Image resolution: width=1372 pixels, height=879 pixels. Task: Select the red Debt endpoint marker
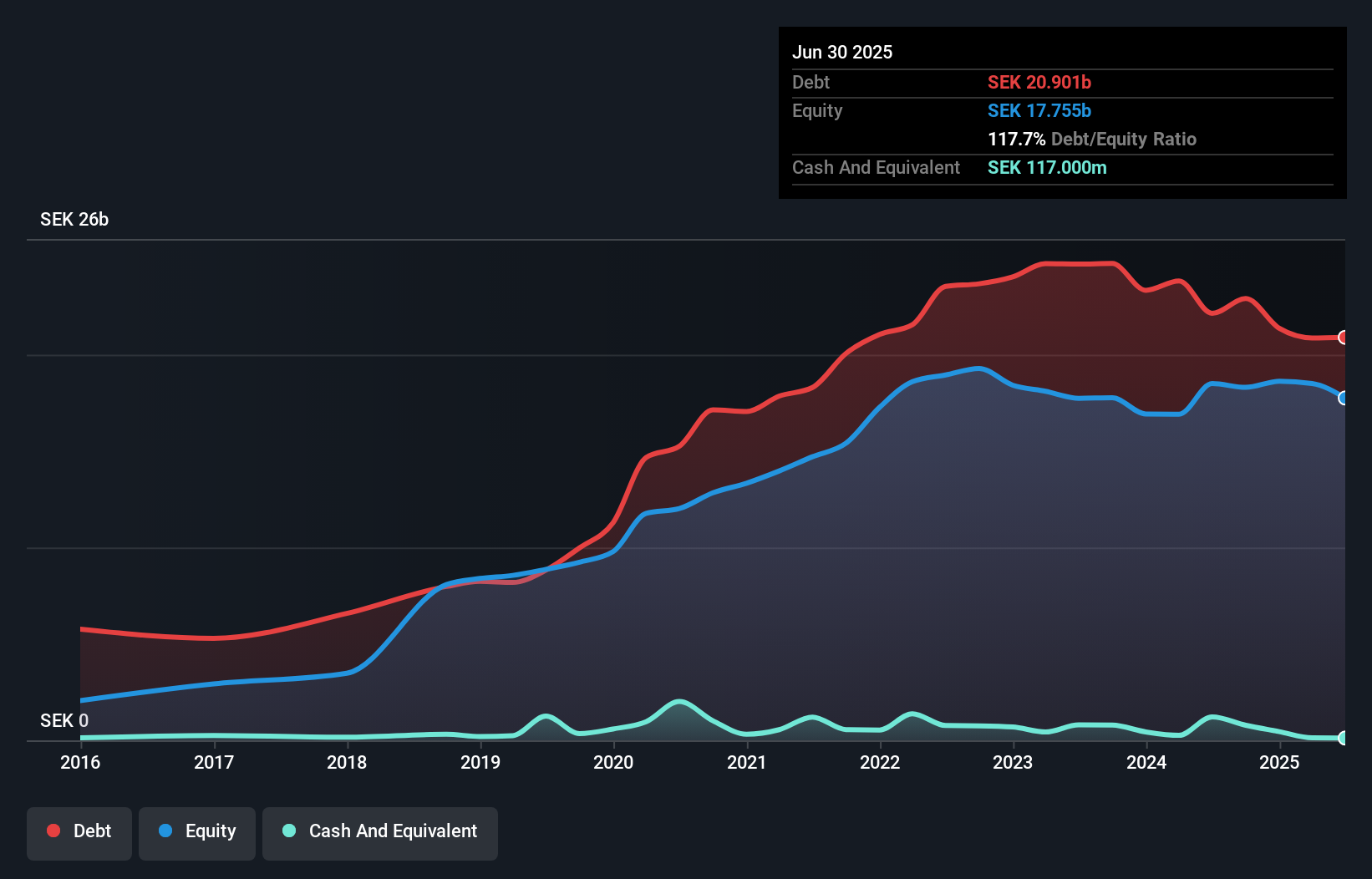pyautogui.click(x=1343, y=338)
